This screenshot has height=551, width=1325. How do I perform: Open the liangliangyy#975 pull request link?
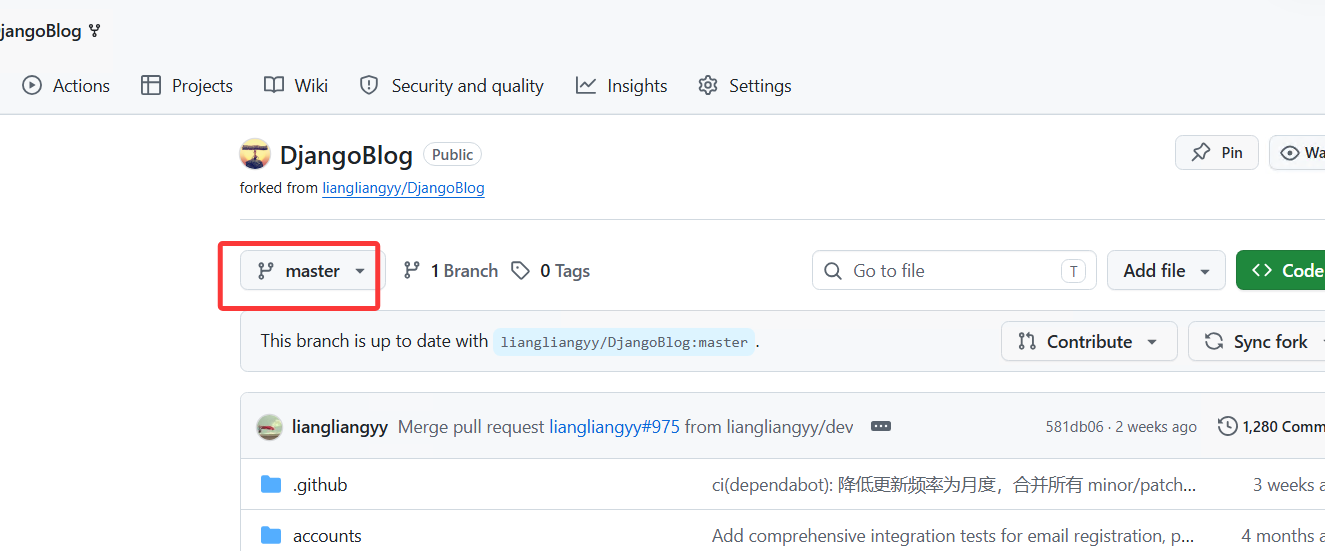click(614, 427)
